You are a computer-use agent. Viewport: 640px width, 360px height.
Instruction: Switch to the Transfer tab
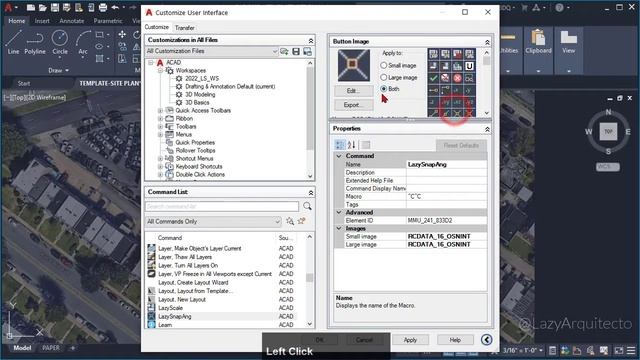184,28
